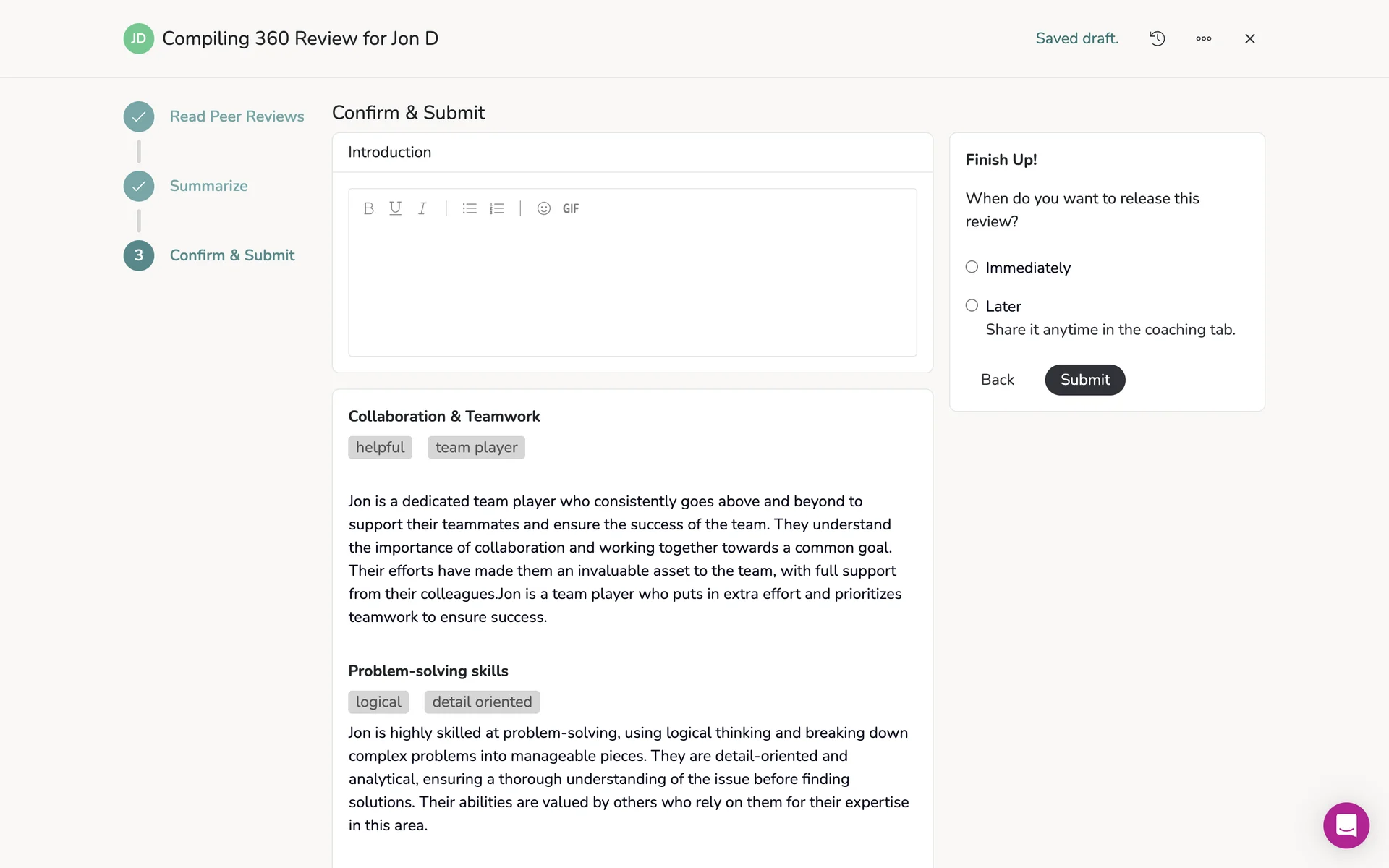Click inside the Introduction text area
This screenshot has width=1389, height=868.
pyautogui.click(x=632, y=289)
